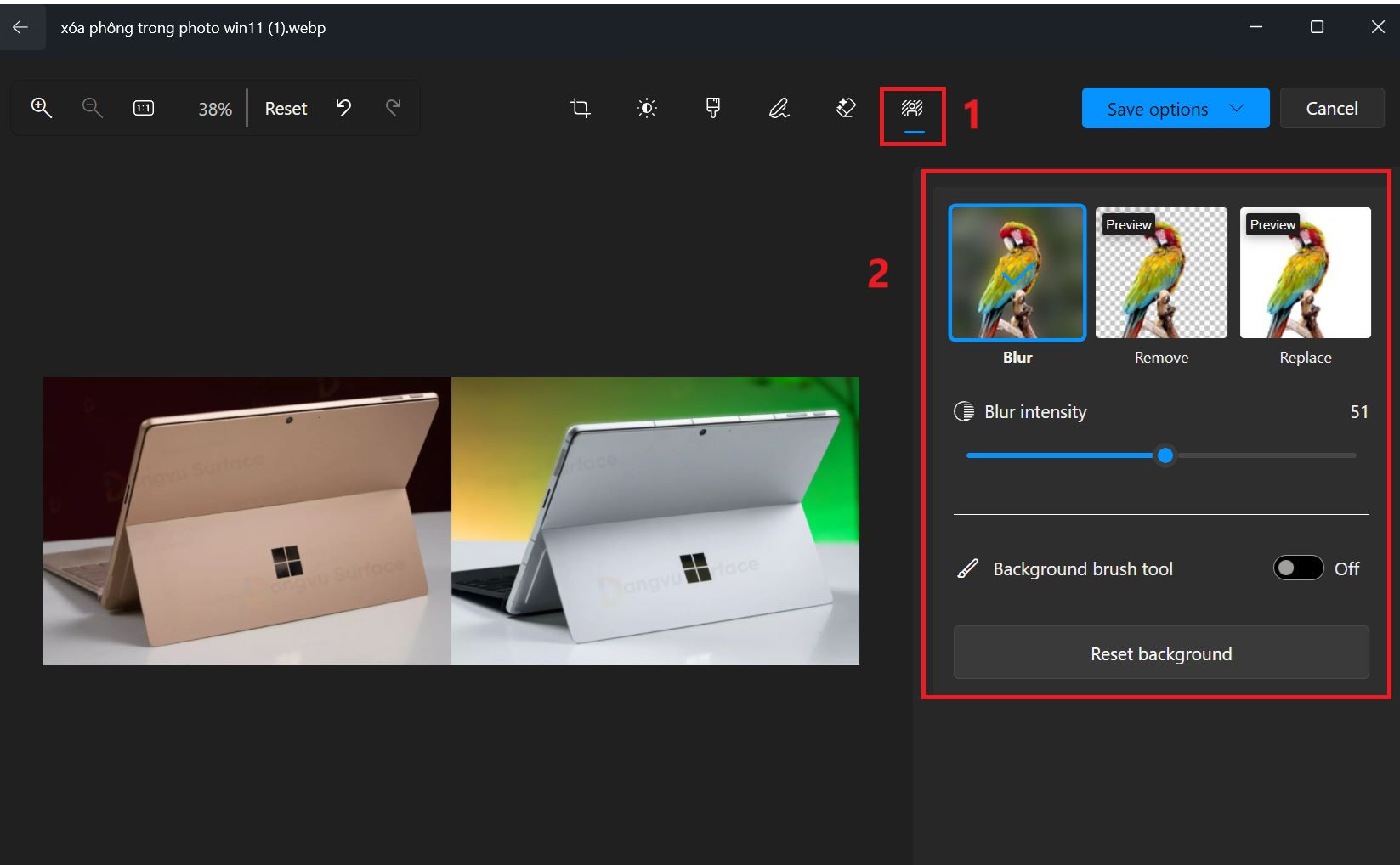
Task: Select the Remove background option
Action: pyautogui.click(x=1160, y=274)
